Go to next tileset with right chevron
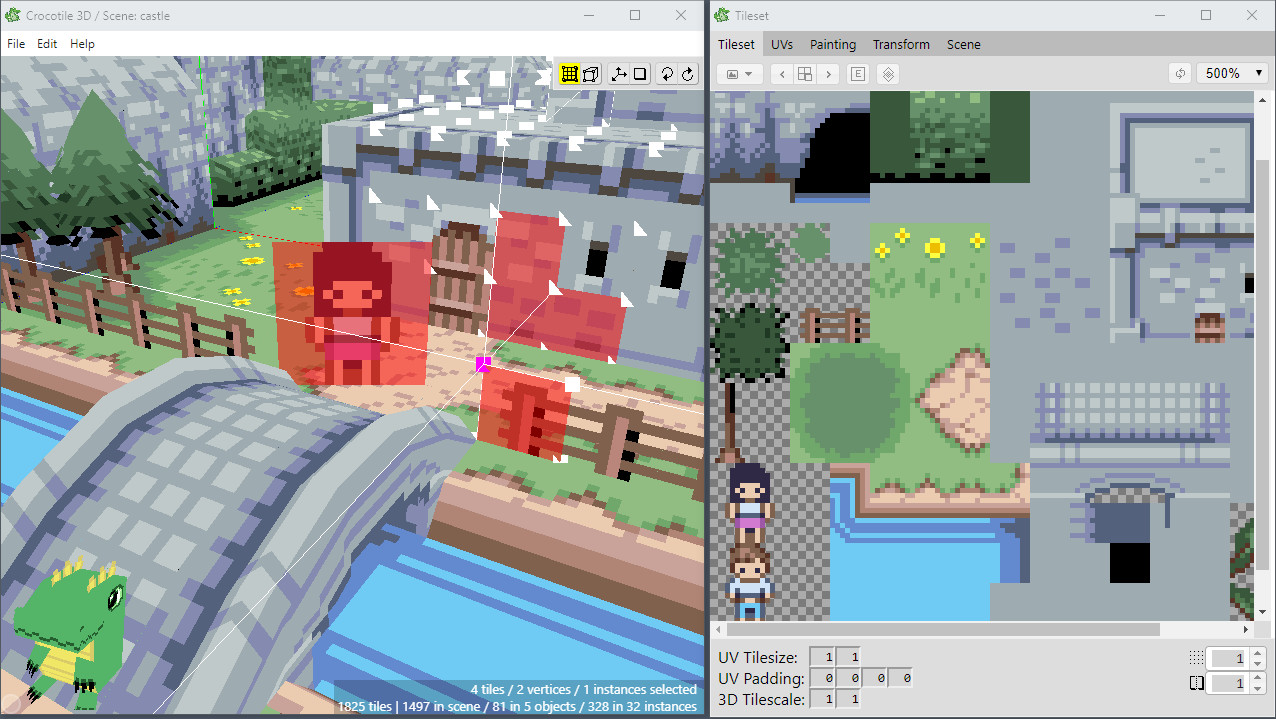The height and width of the screenshot is (719, 1276). click(x=829, y=73)
